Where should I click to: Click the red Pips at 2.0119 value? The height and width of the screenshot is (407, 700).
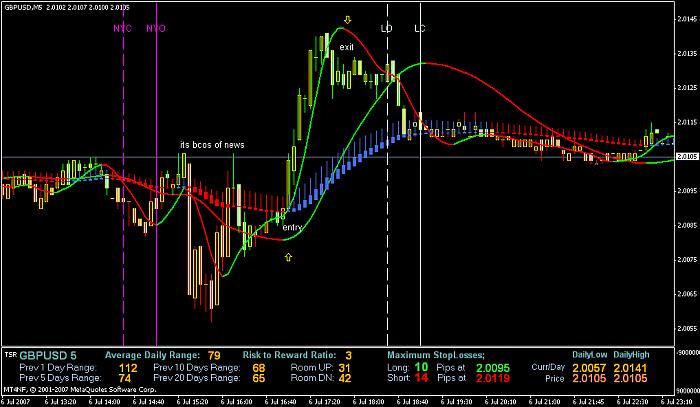point(493,378)
